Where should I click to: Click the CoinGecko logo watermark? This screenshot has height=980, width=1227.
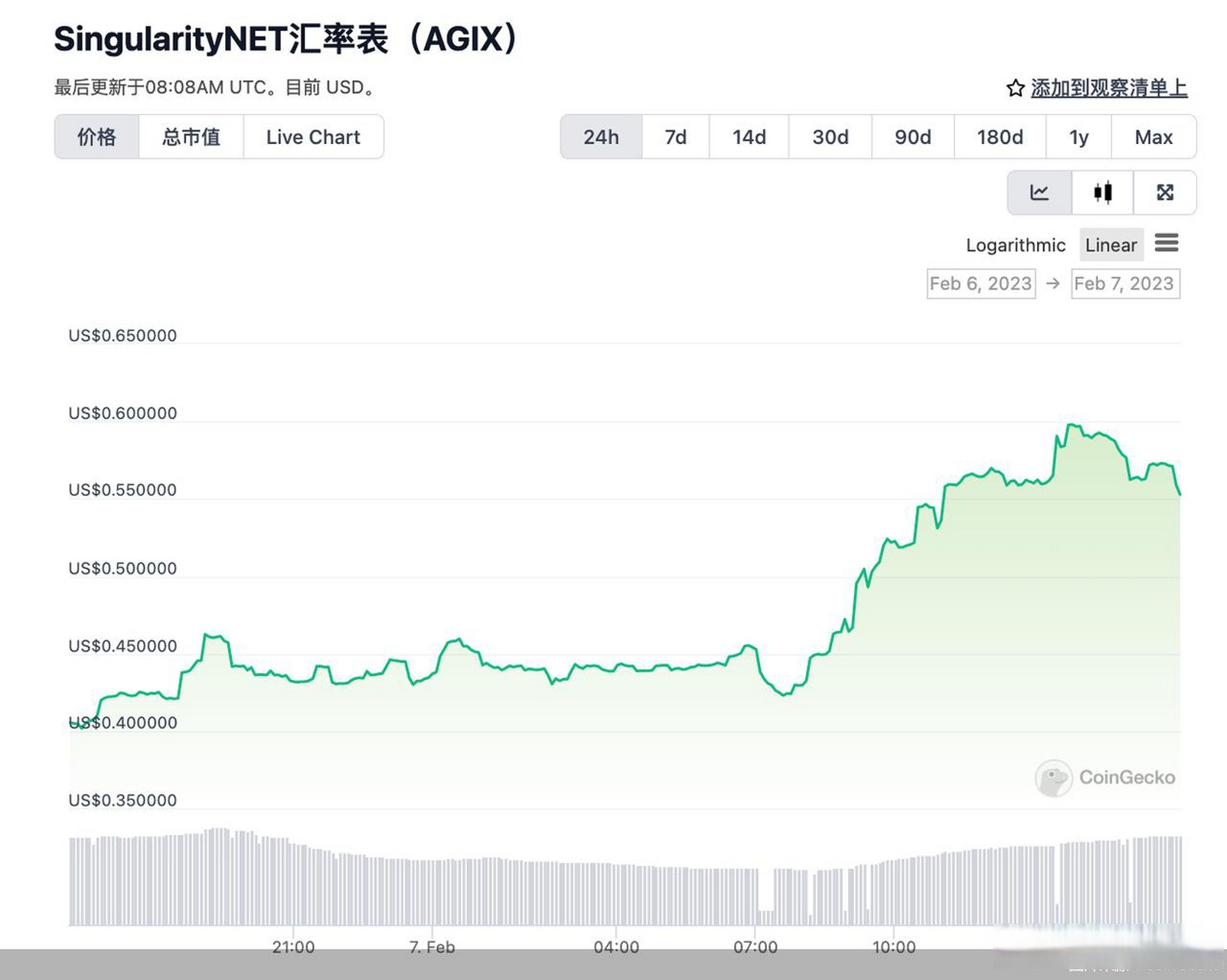click(1105, 777)
